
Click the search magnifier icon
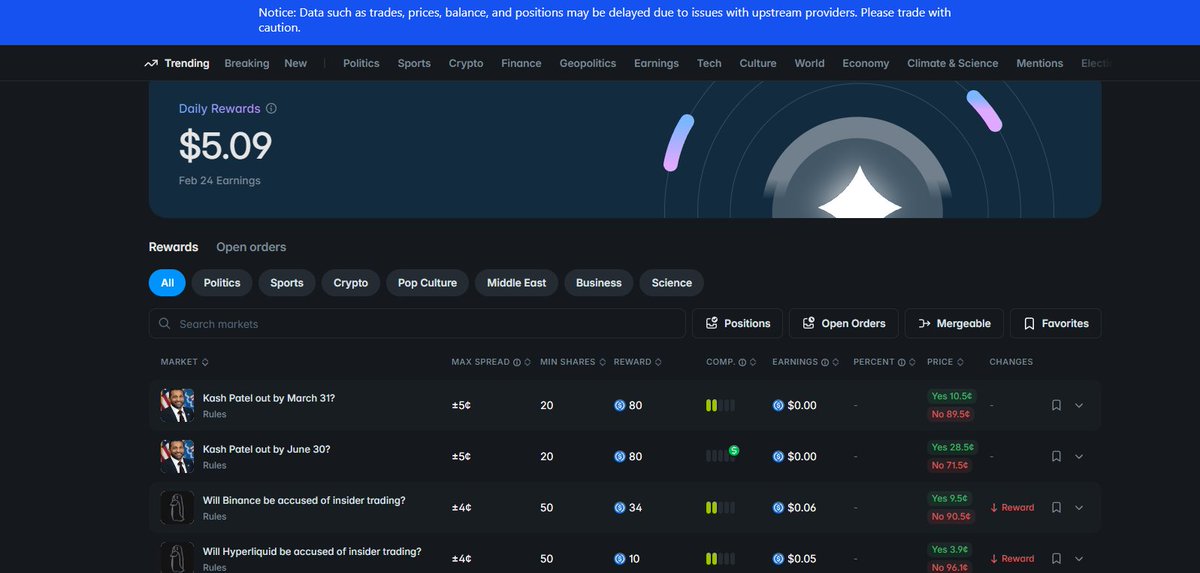coord(166,324)
